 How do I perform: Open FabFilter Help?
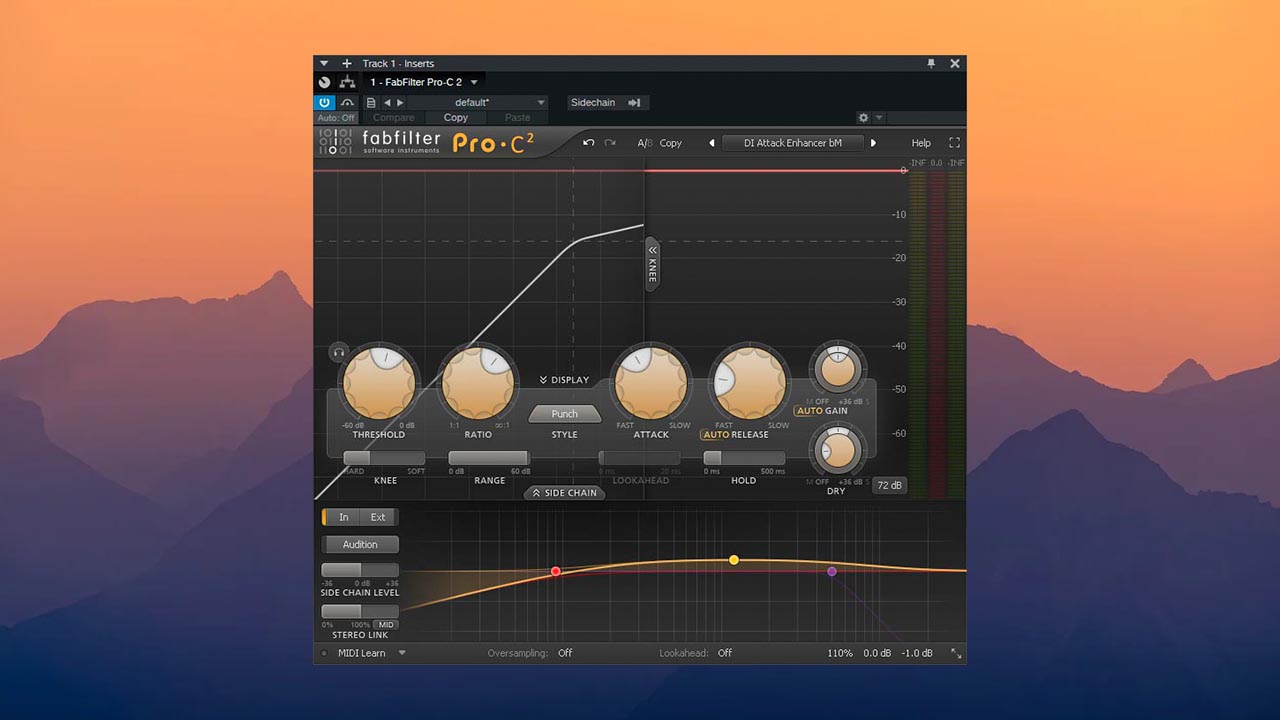click(x=920, y=143)
